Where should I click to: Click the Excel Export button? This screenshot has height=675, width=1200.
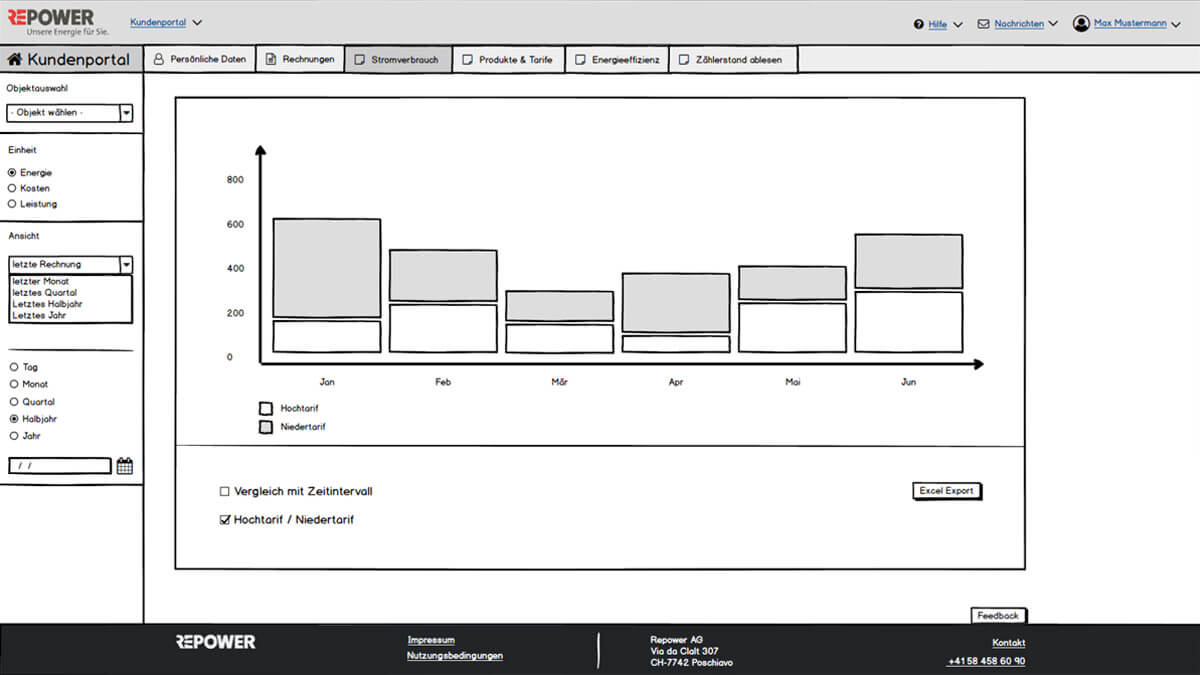tap(946, 491)
